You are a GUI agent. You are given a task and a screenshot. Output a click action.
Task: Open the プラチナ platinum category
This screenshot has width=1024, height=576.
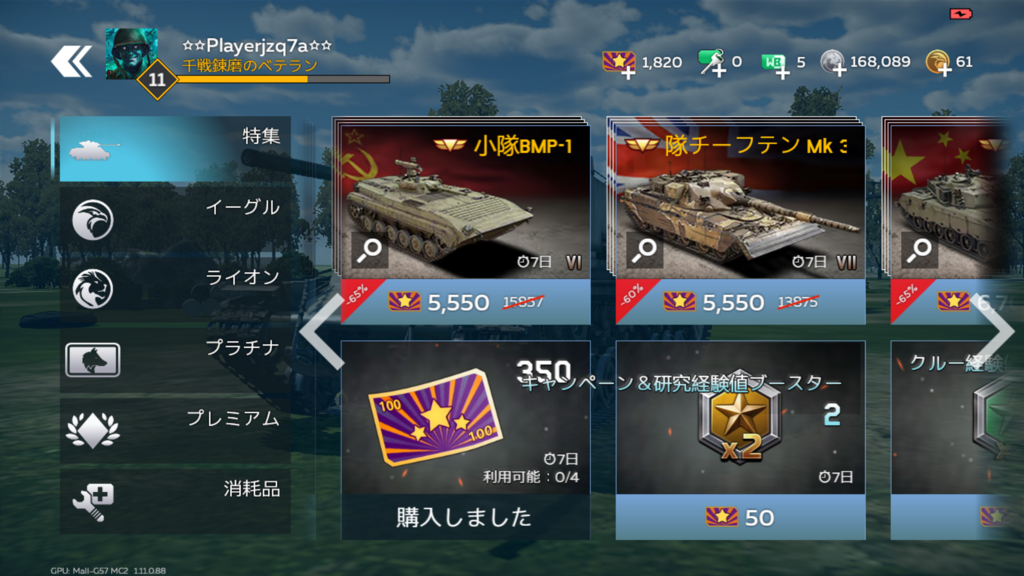point(175,360)
